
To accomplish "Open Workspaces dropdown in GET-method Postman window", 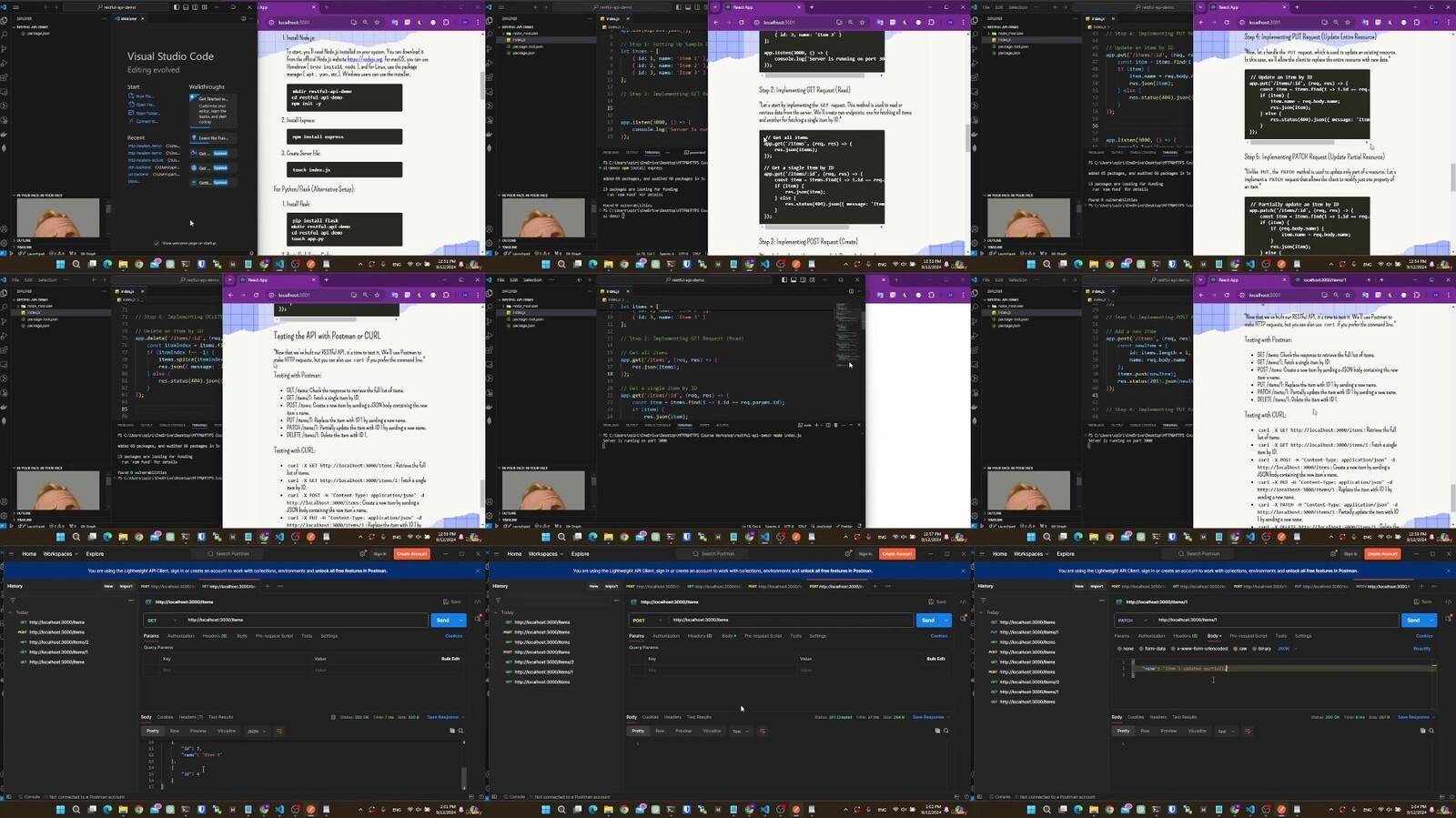I will (x=61, y=553).
